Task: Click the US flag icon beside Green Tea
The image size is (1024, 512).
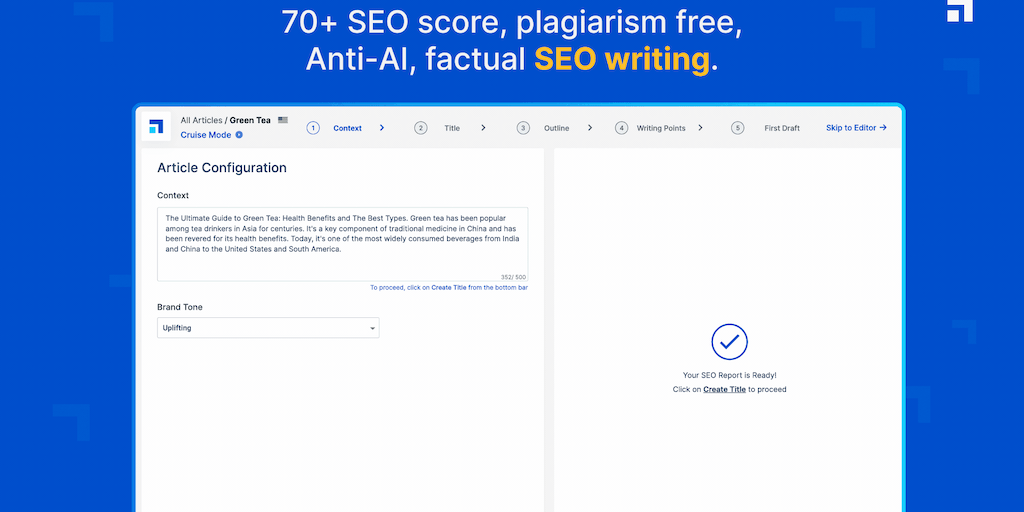Action: coord(283,120)
